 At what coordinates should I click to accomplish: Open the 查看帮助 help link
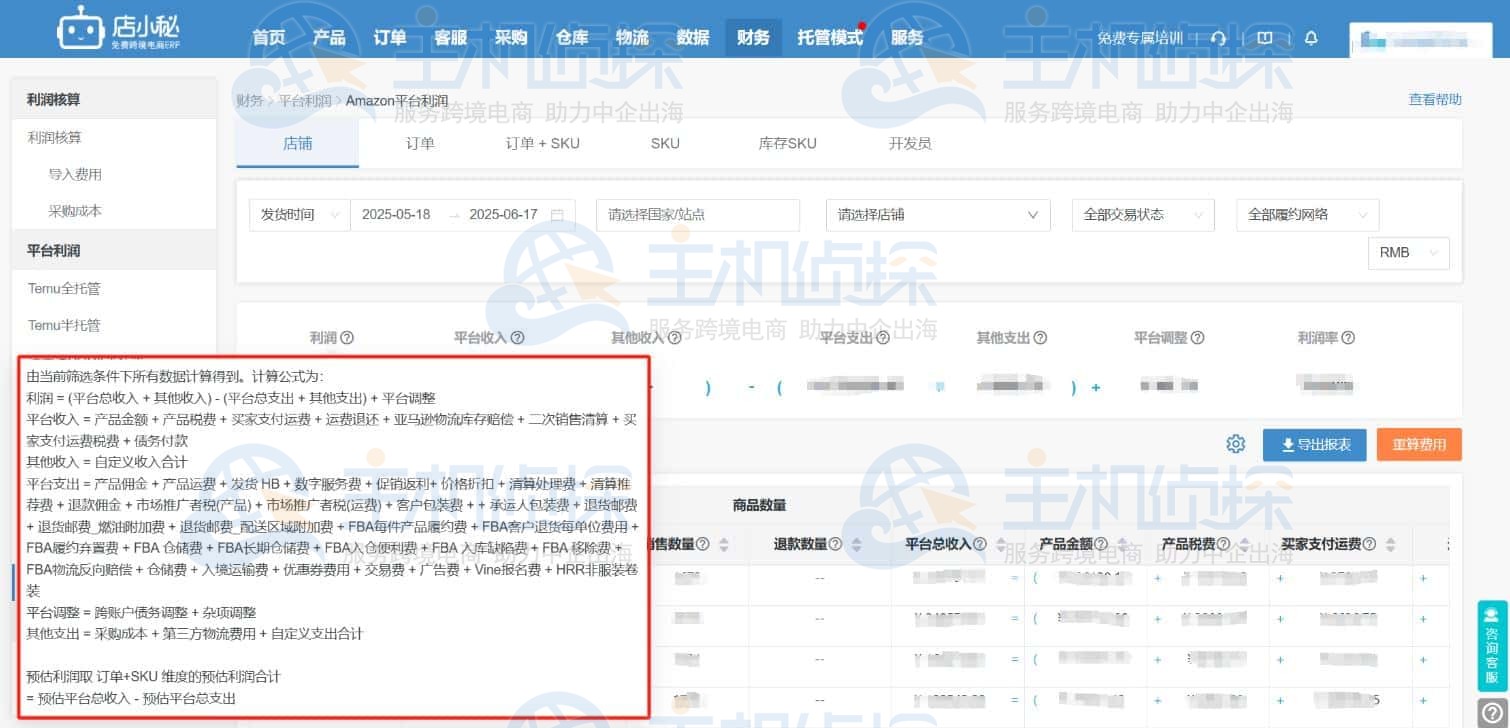pyautogui.click(x=1434, y=99)
